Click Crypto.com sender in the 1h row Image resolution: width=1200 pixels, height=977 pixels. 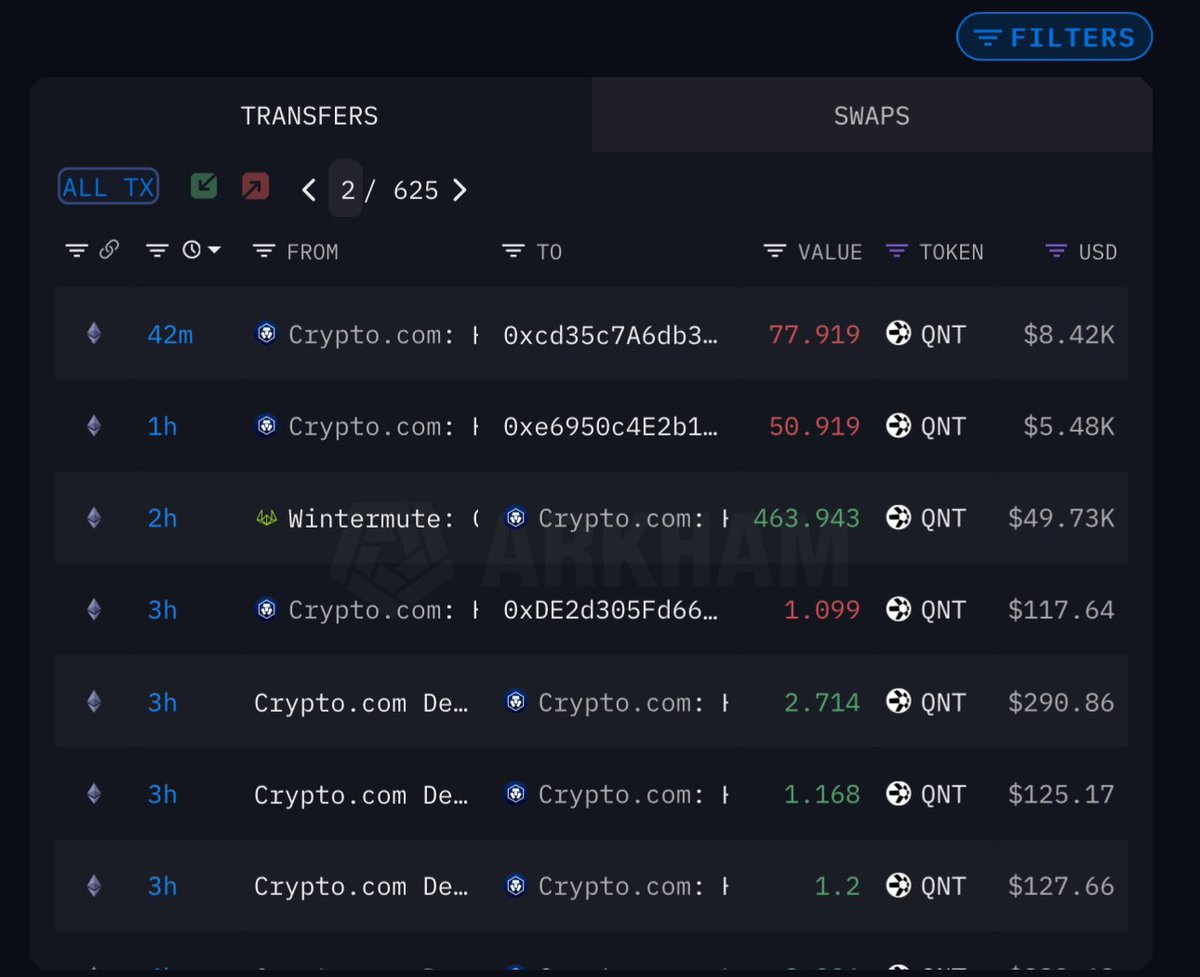click(x=383, y=426)
